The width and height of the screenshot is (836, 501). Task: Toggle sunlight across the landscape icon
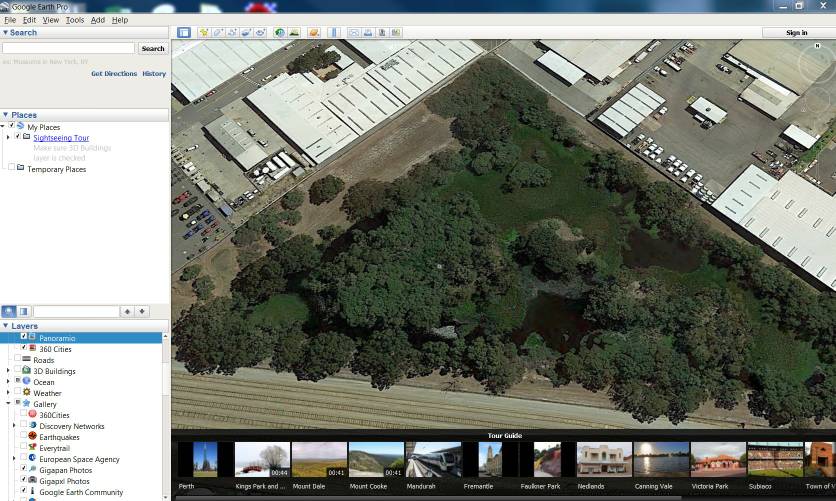[x=294, y=33]
